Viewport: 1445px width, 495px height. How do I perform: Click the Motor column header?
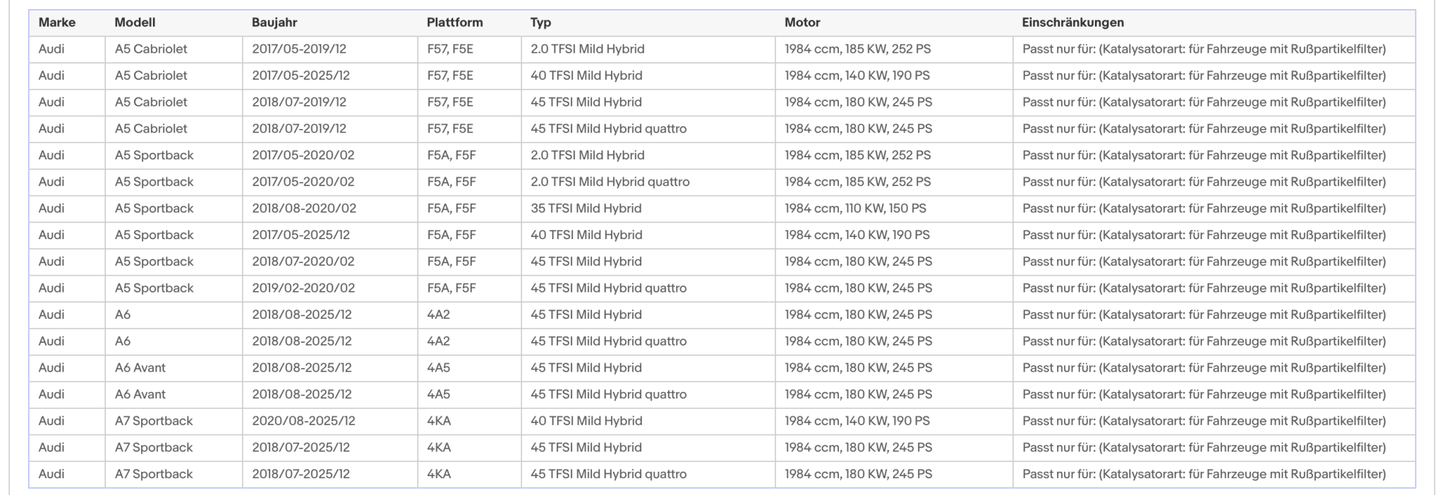[802, 22]
